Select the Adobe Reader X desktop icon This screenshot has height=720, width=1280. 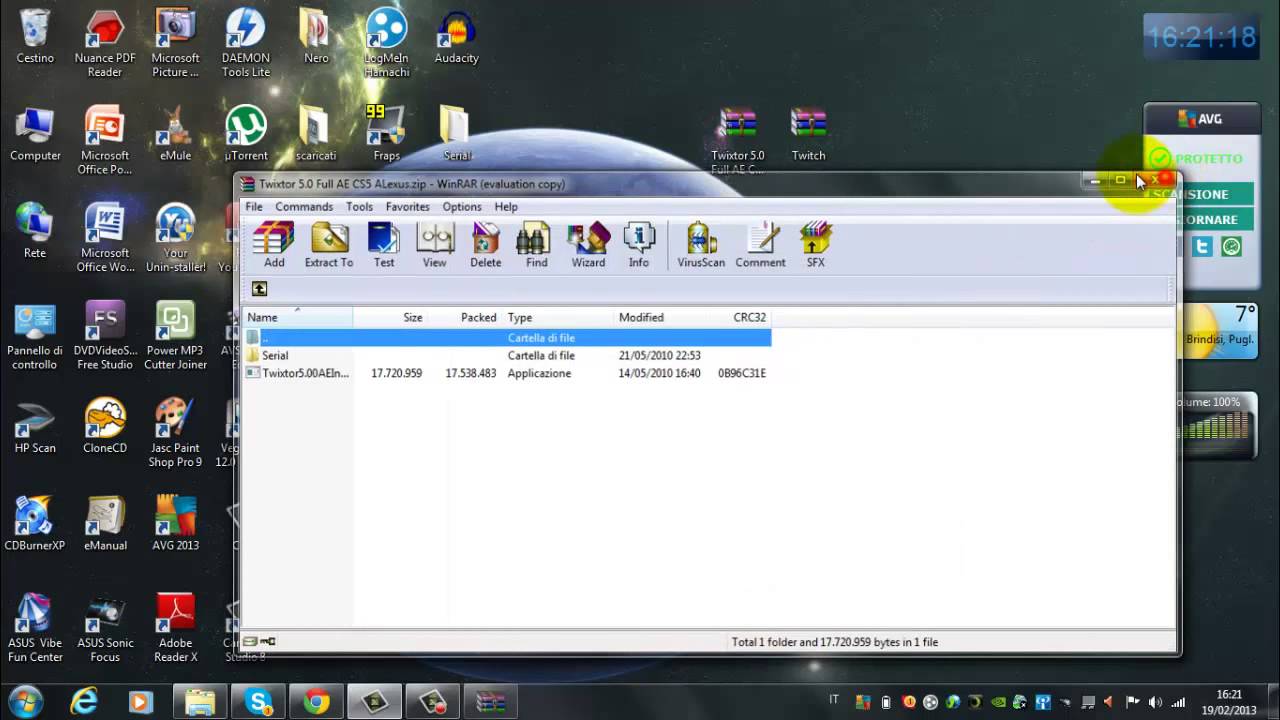[x=175, y=628]
